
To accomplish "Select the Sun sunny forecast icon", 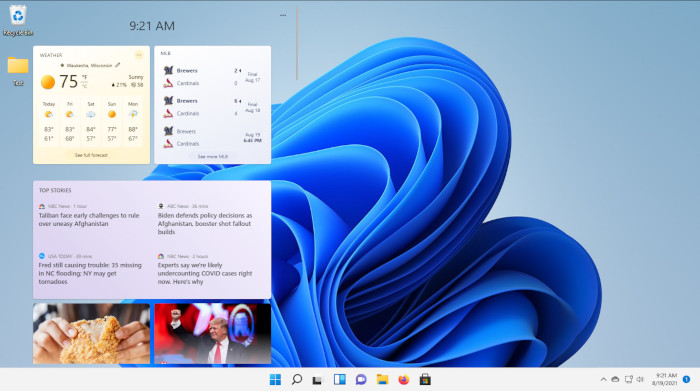I will [112, 114].
